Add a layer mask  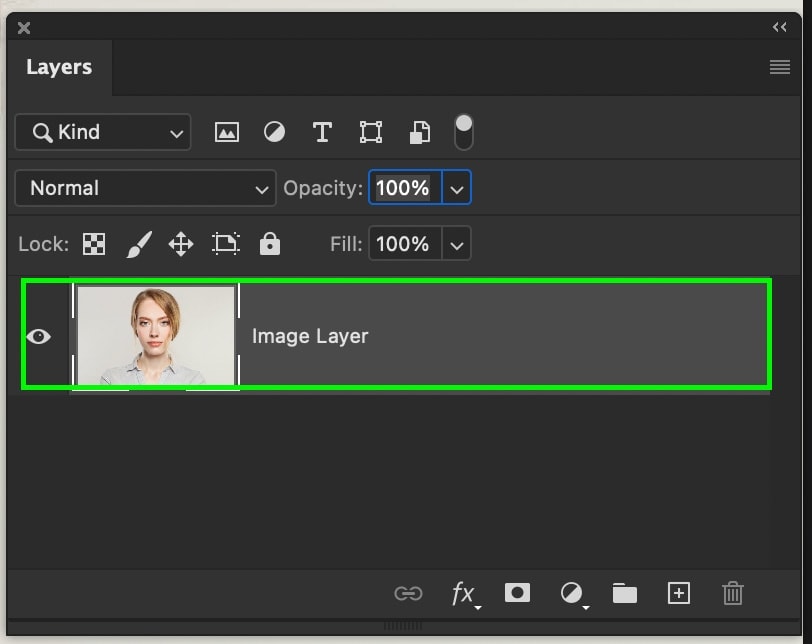point(517,593)
